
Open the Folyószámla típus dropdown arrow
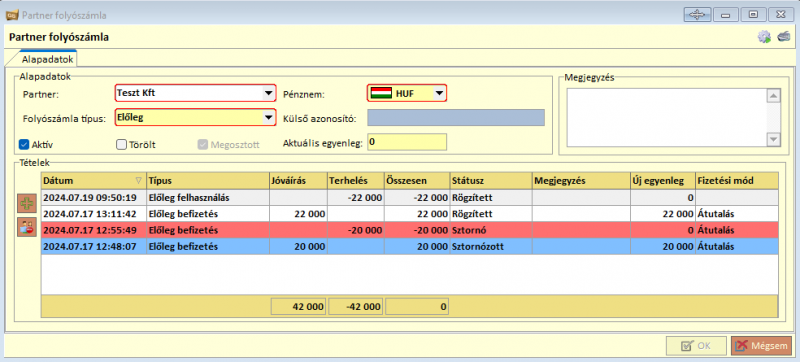click(x=268, y=118)
